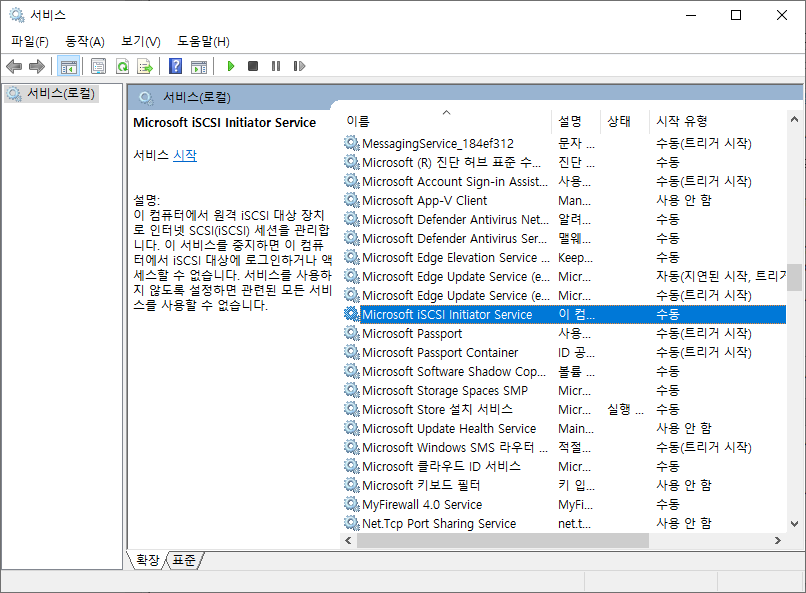
Task: Click the gear icon of Microsoft Passport Container
Action: click(352, 352)
